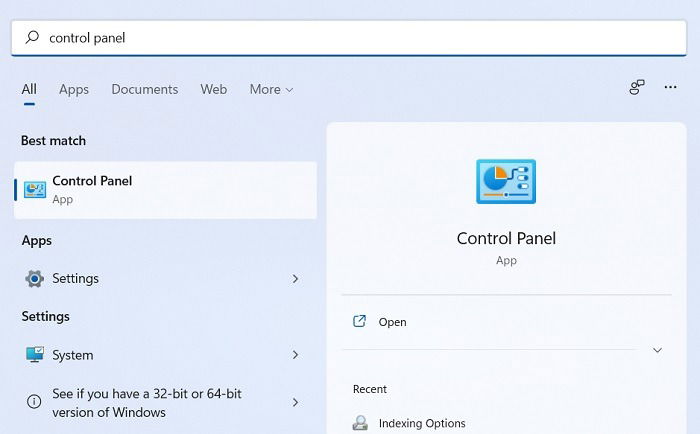
Task: Expand the actions list chevron below Open
Action: click(657, 350)
